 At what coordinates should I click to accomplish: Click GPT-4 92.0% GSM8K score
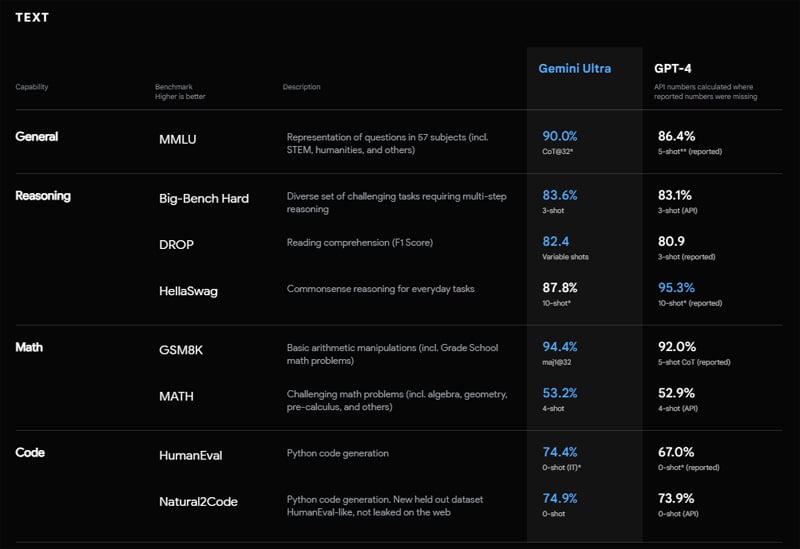point(677,347)
